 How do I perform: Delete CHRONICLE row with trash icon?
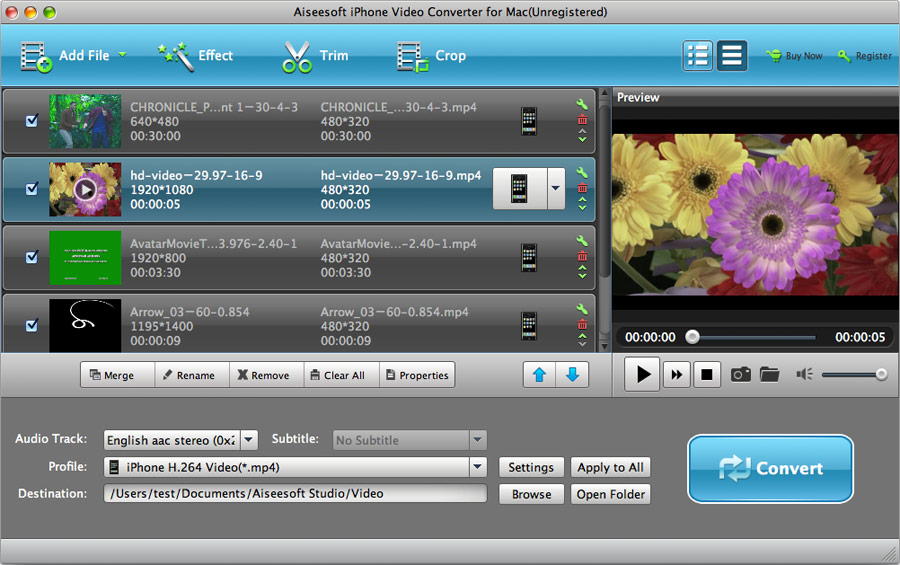point(582,119)
